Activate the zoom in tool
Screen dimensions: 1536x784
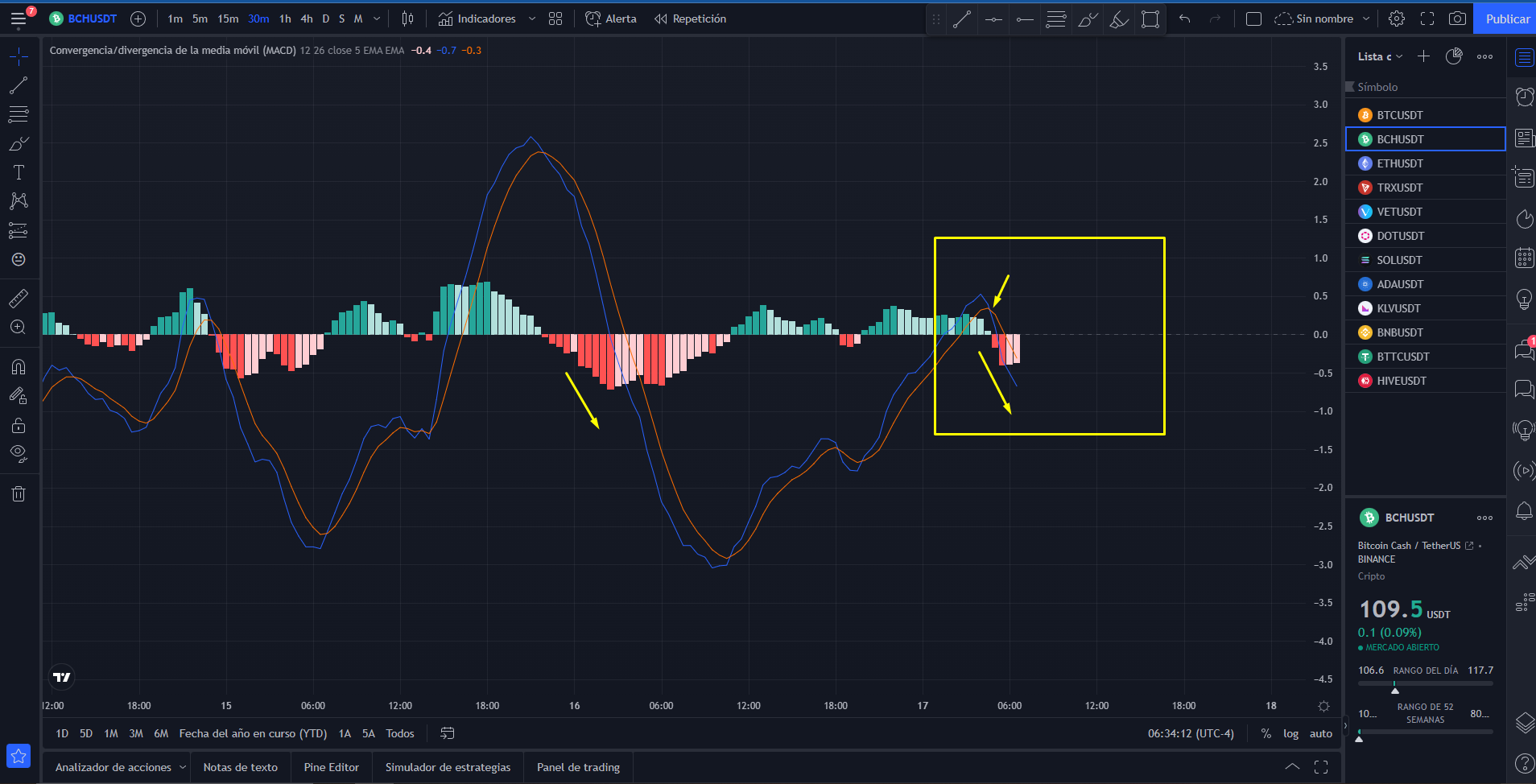pyautogui.click(x=19, y=327)
